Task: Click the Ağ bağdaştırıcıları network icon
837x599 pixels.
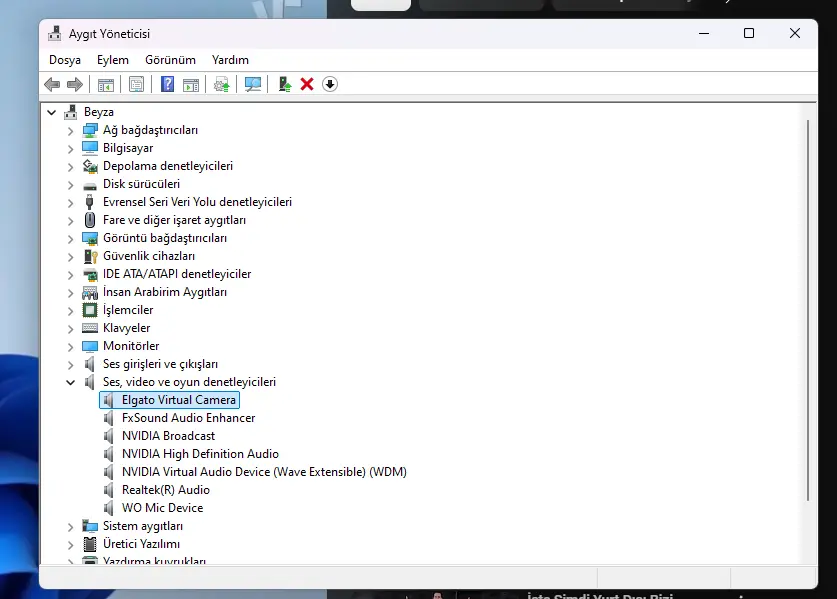Action: pos(90,130)
